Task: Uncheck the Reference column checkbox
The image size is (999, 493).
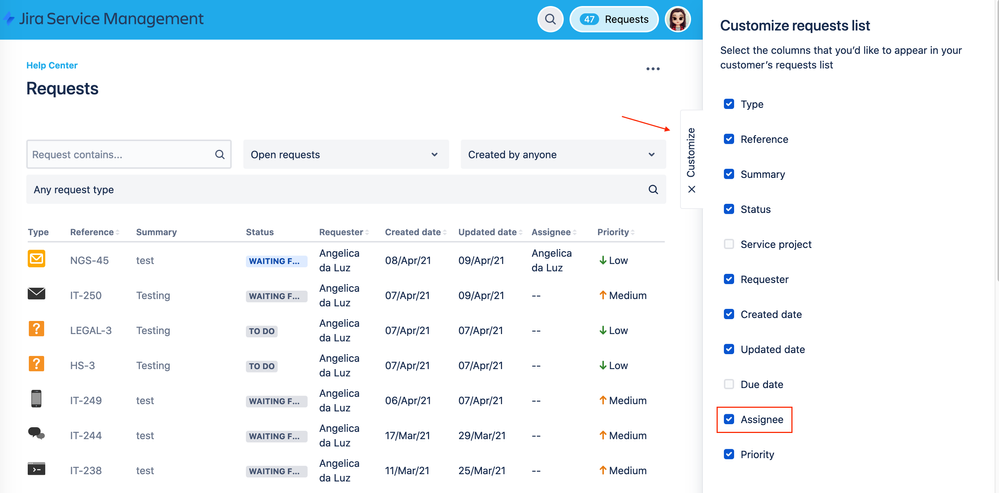Action: pyautogui.click(x=729, y=139)
